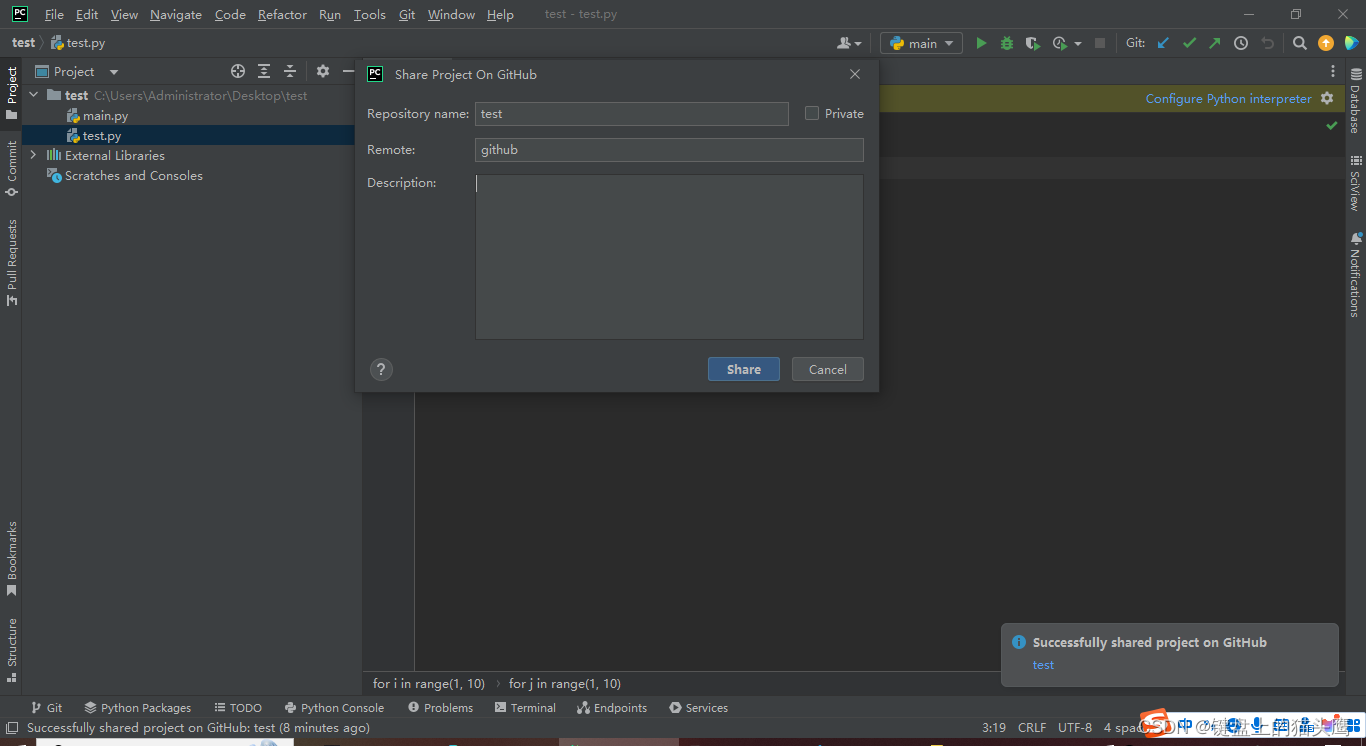Commit changes via the green checkmark icon
1366x746 pixels.
pyautogui.click(x=1189, y=43)
